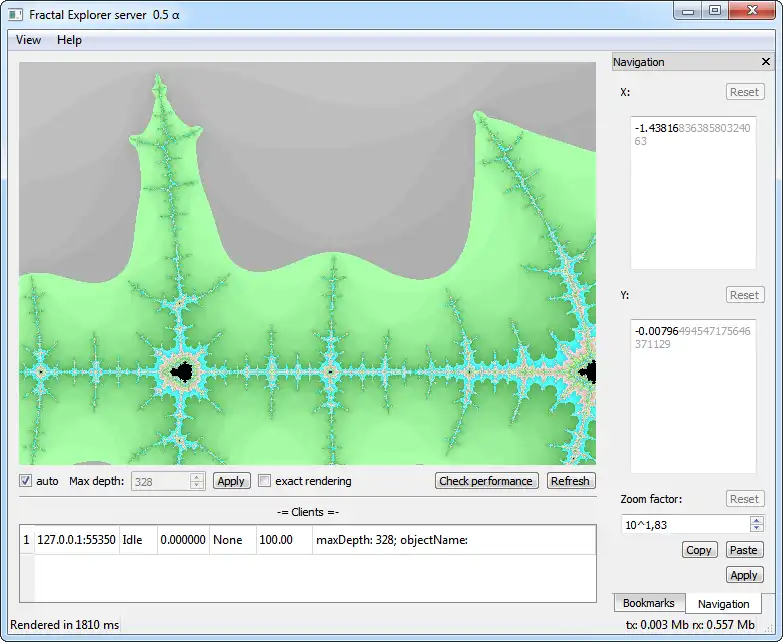
Task: Increase Max depth with up arrow
Action: pyautogui.click(x=197, y=477)
